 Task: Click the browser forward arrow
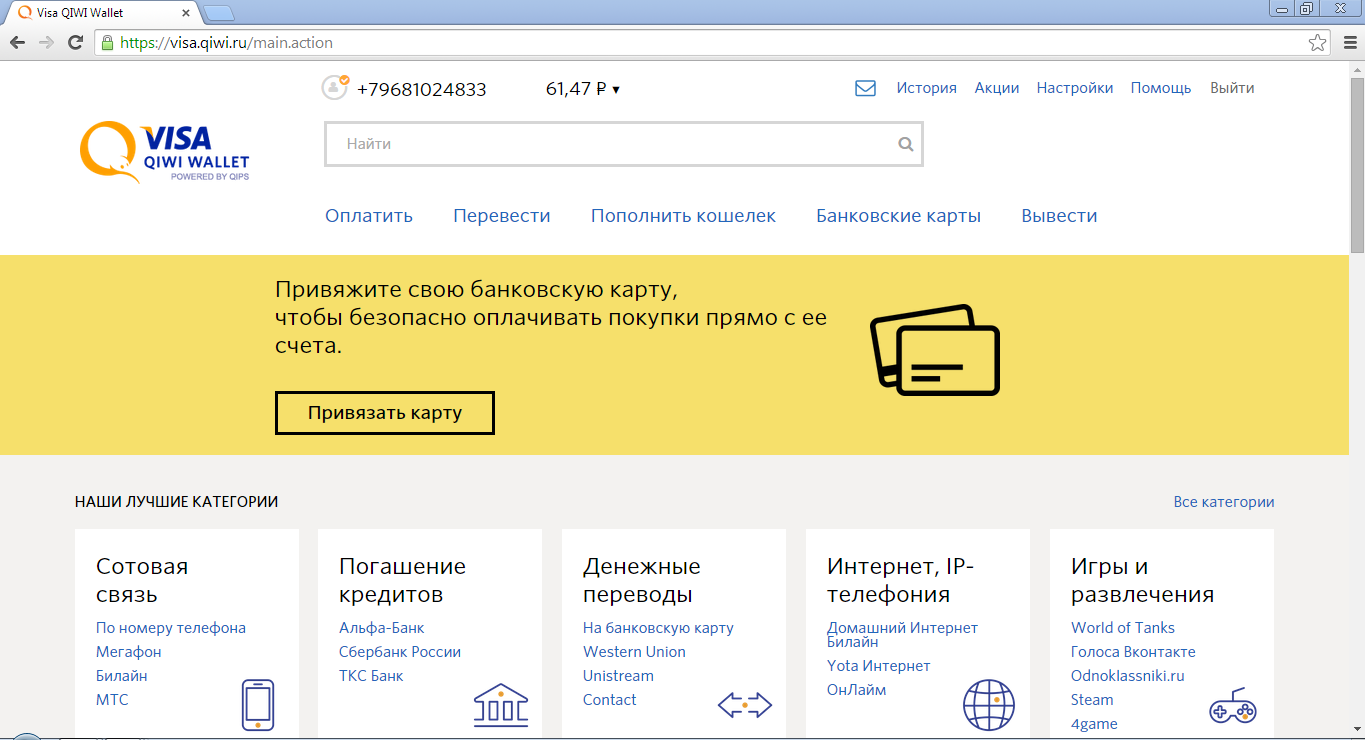coord(46,43)
